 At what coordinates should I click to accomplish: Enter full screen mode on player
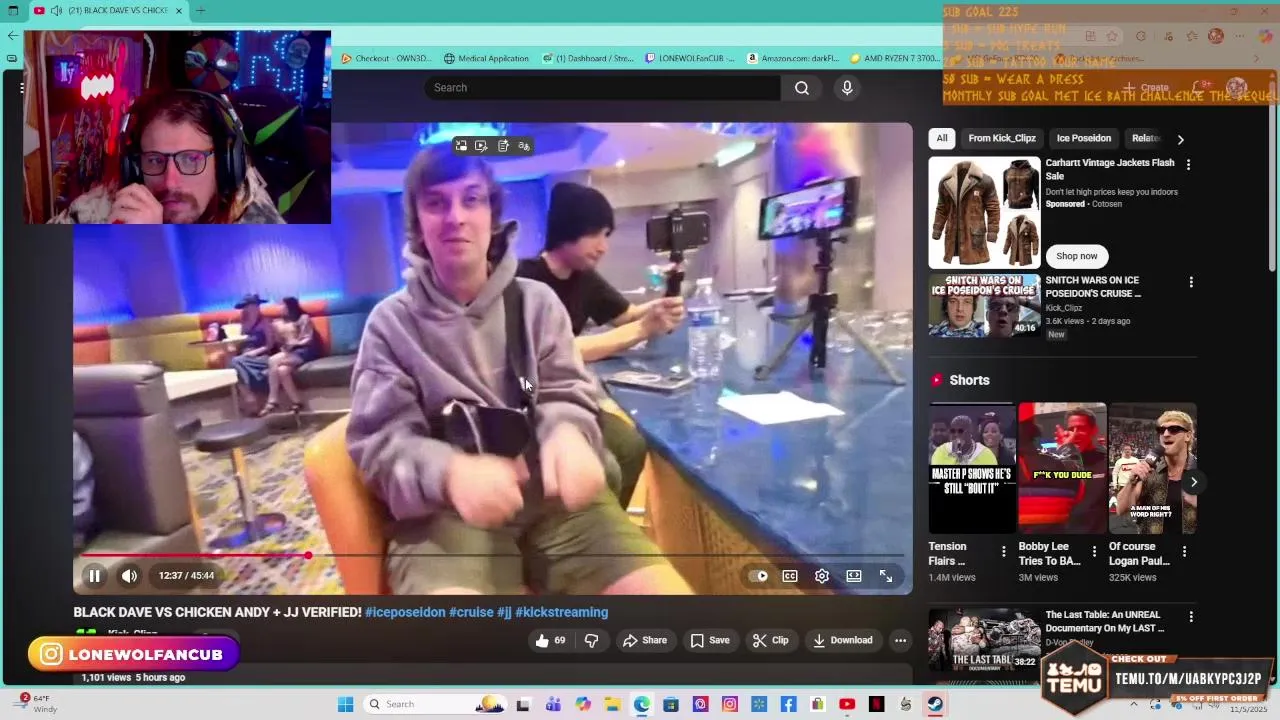[x=886, y=576]
